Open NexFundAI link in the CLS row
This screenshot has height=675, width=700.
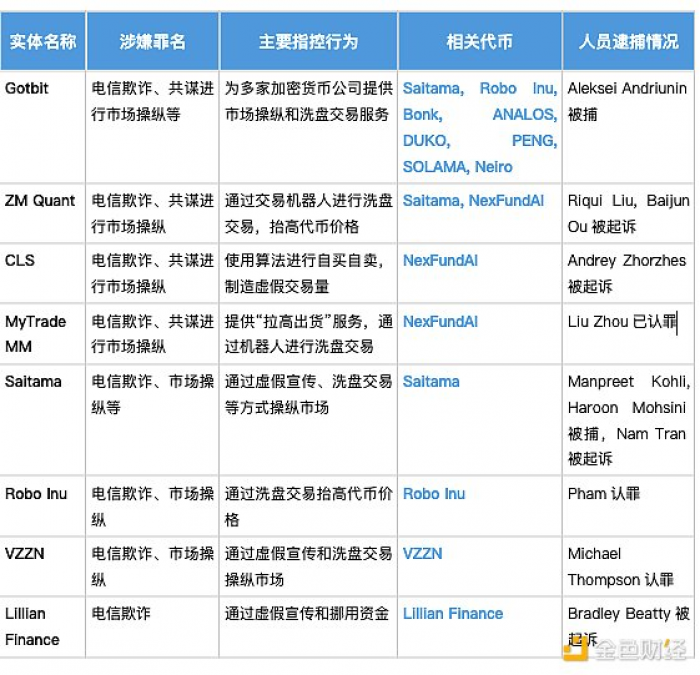click(x=440, y=260)
